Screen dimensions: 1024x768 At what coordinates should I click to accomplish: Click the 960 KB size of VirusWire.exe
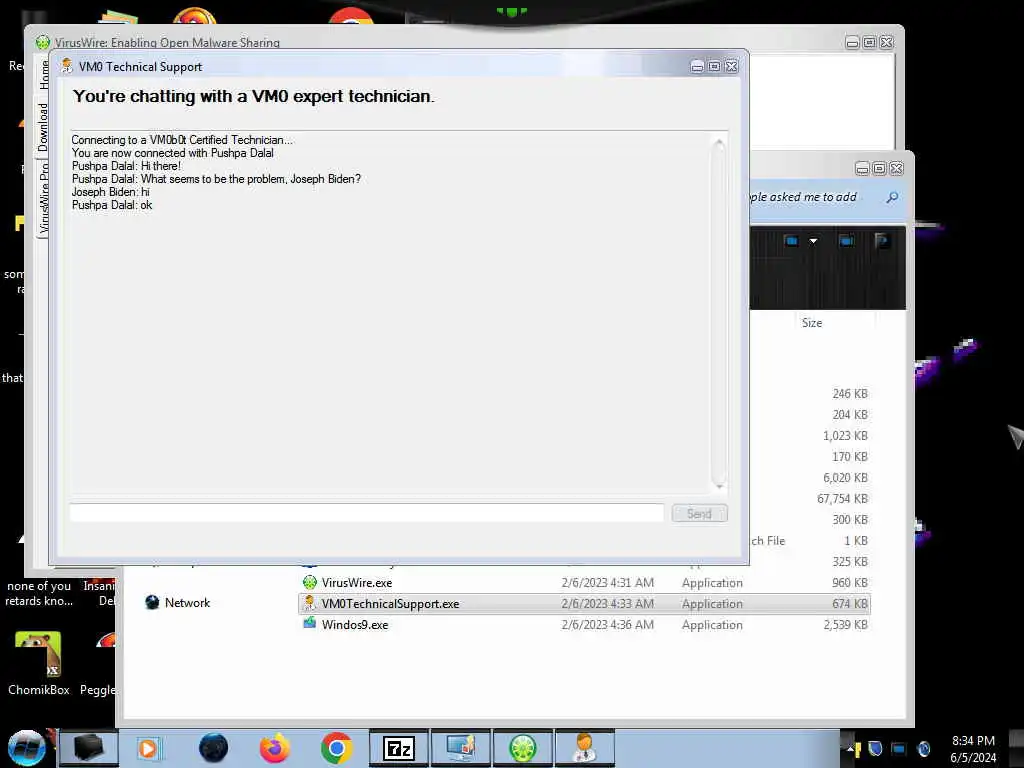click(x=850, y=583)
